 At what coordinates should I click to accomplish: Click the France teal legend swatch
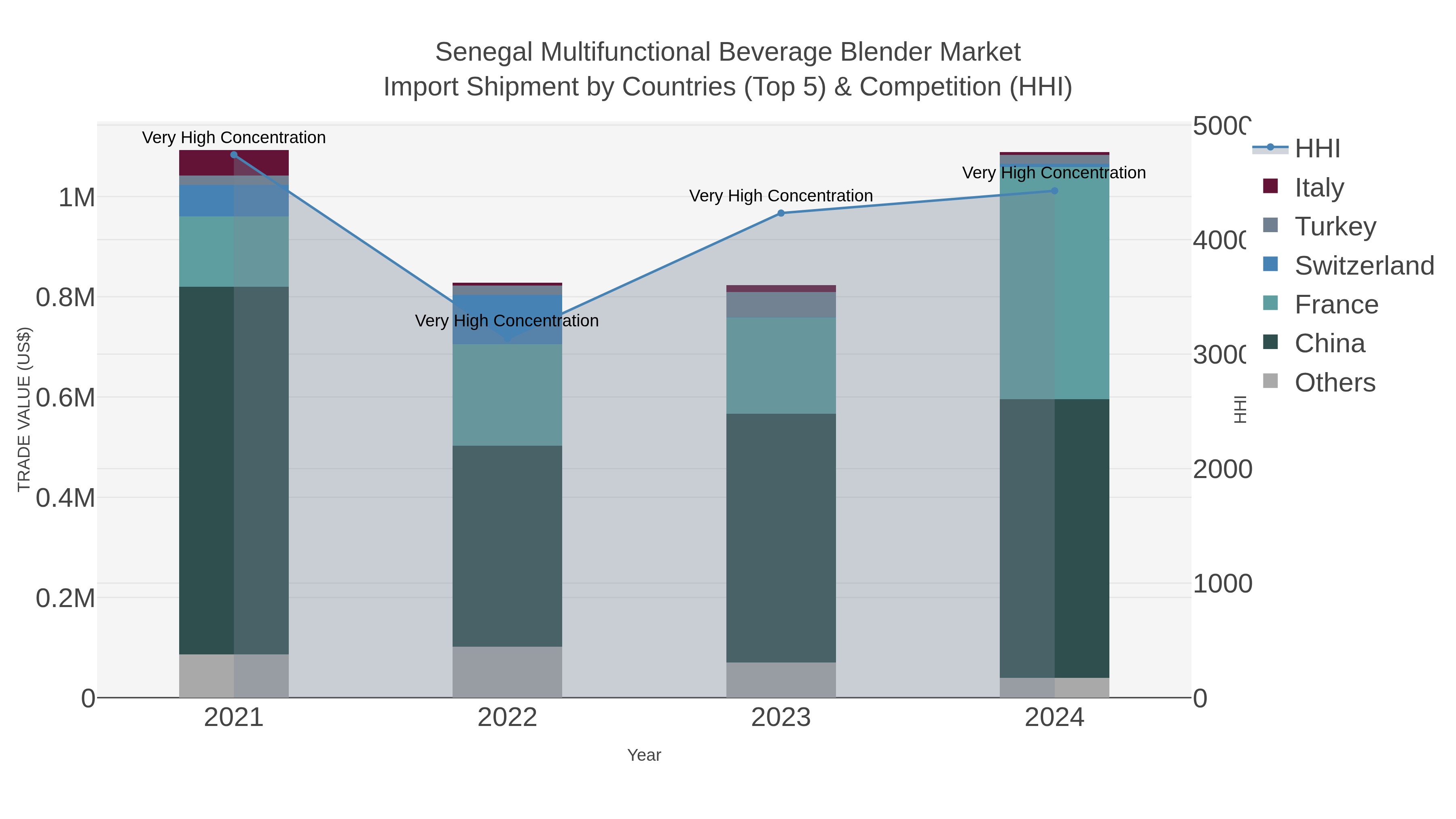1270,303
